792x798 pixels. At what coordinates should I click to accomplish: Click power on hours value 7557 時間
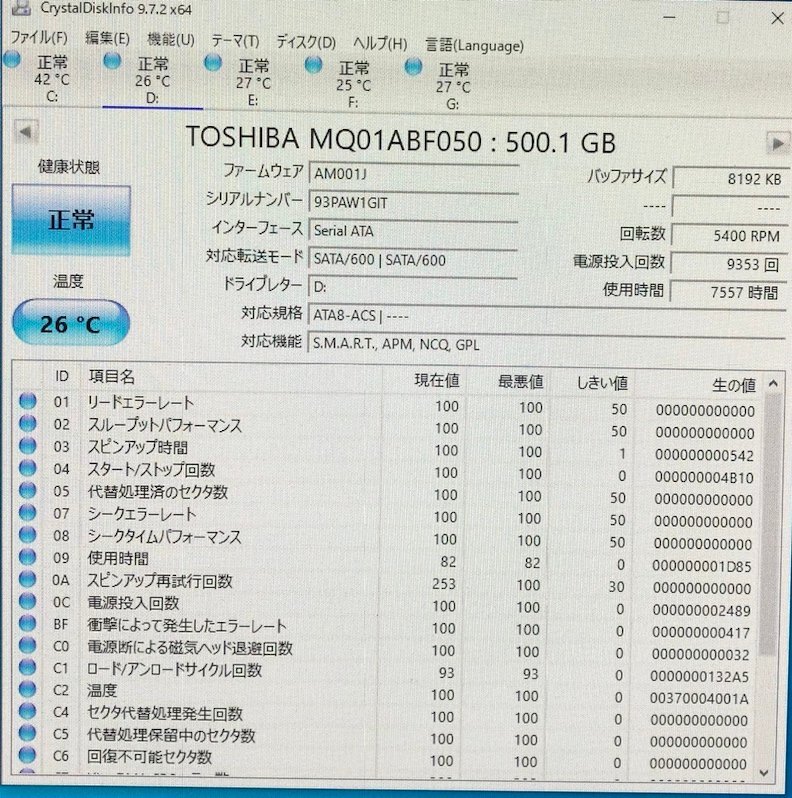pyautogui.click(x=728, y=292)
